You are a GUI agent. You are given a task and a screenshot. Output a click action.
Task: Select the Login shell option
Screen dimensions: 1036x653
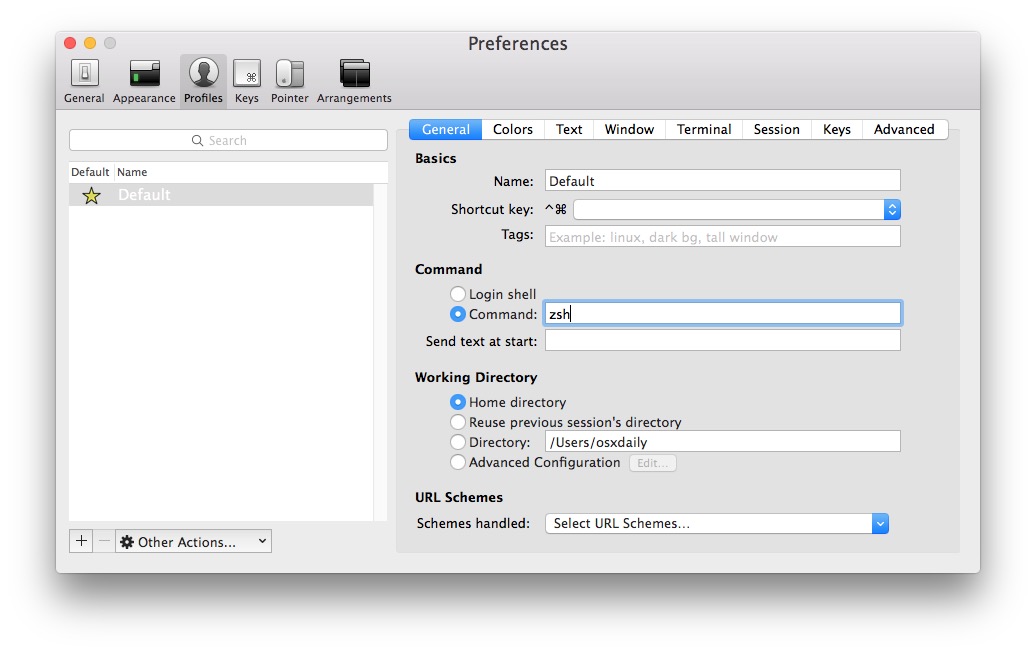458,294
